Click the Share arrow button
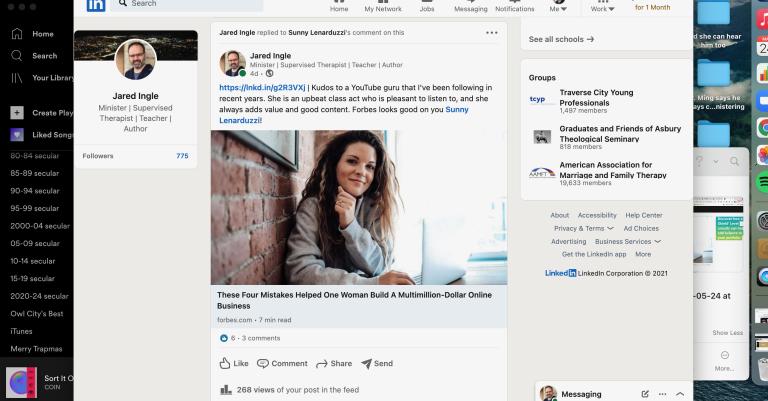The image size is (768, 401). pos(334,363)
